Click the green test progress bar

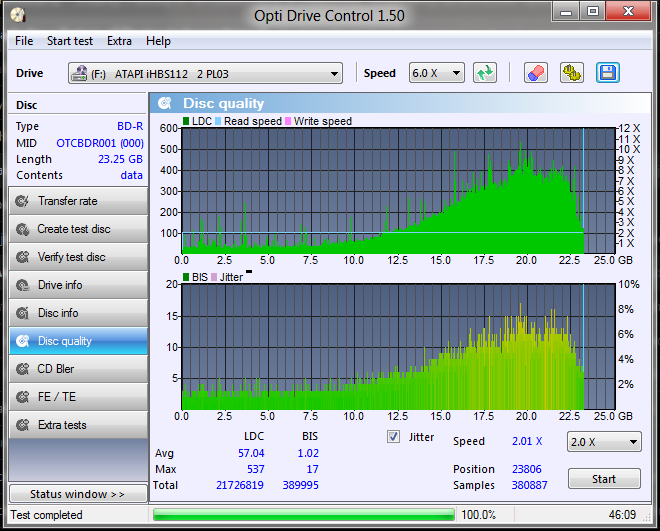(x=303, y=515)
